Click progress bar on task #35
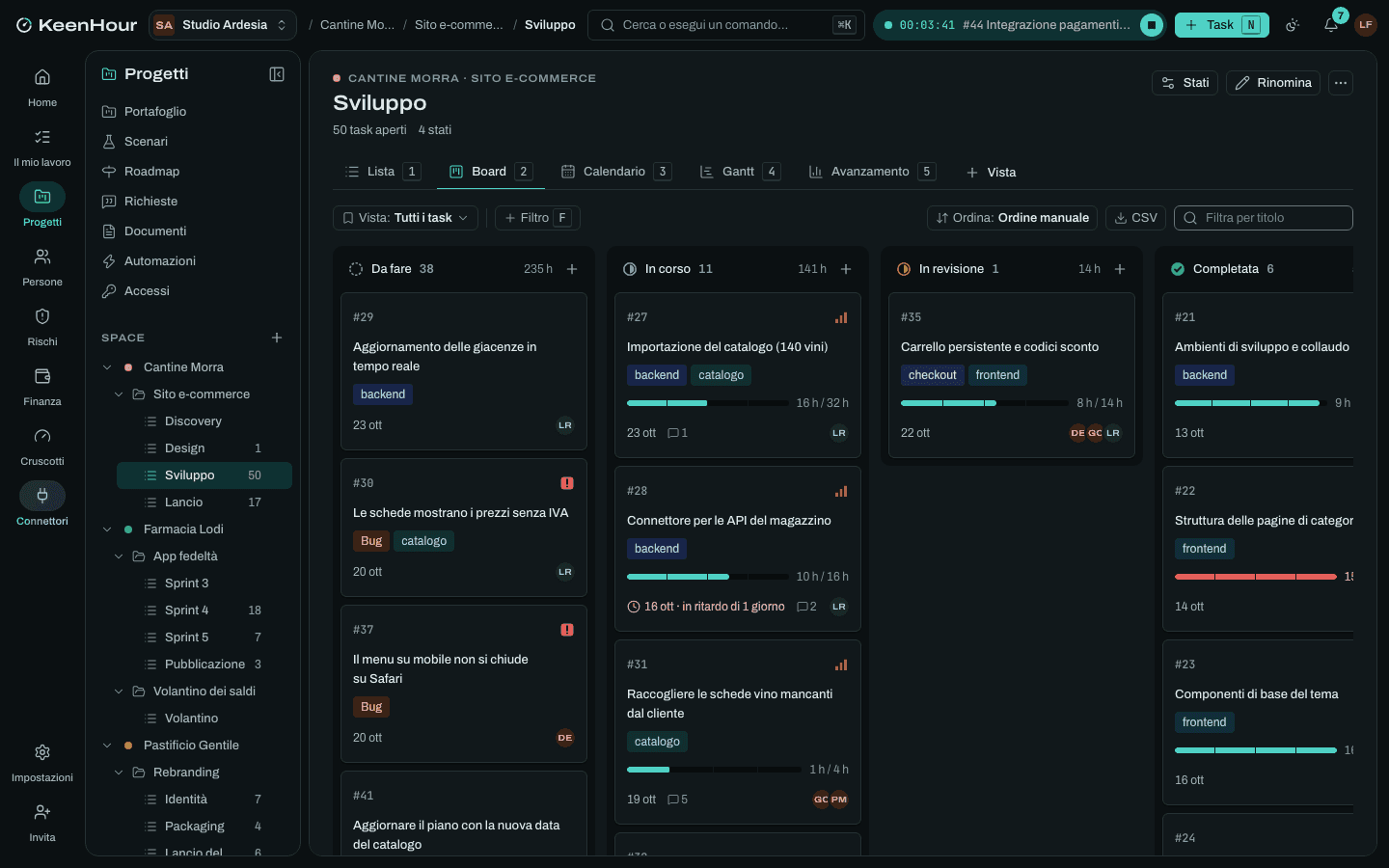Image resolution: width=1389 pixels, height=868 pixels. [x=985, y=403]
